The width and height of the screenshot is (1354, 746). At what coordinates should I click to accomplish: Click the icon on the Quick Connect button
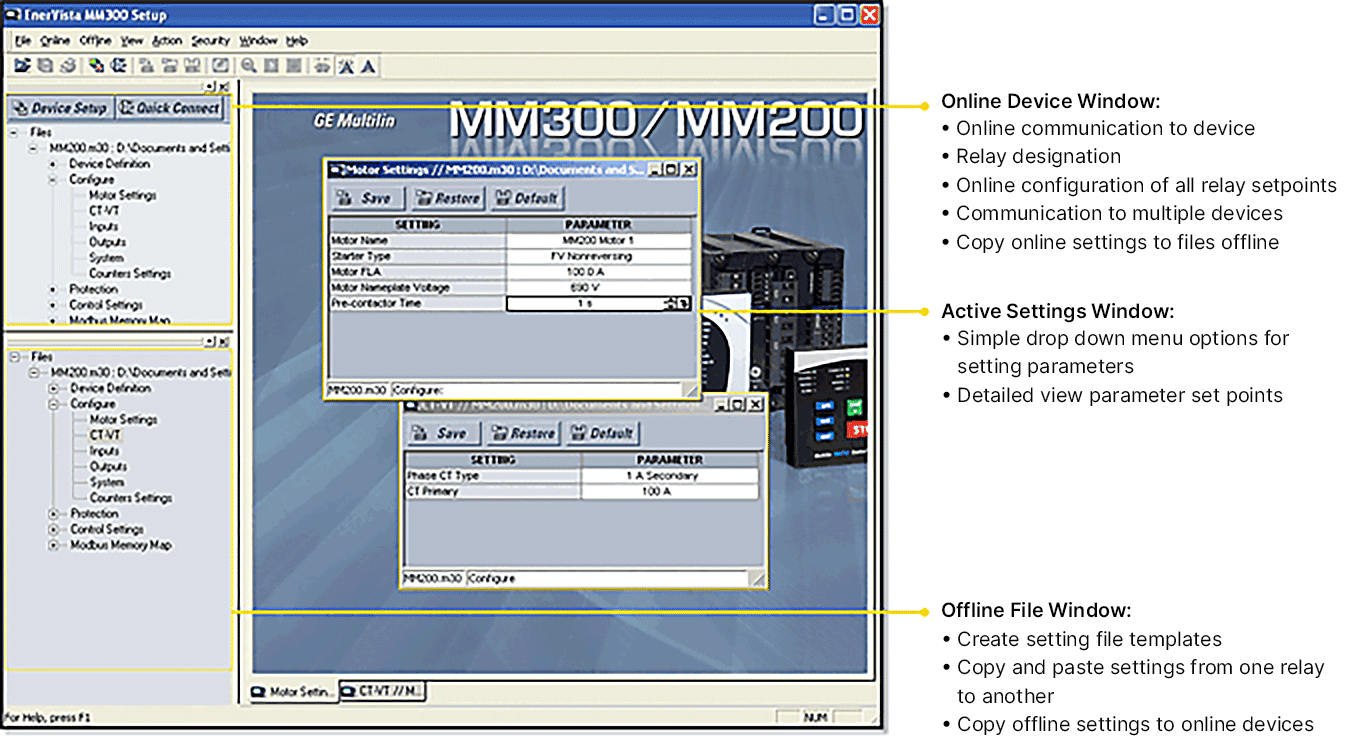tap(127, 108)
